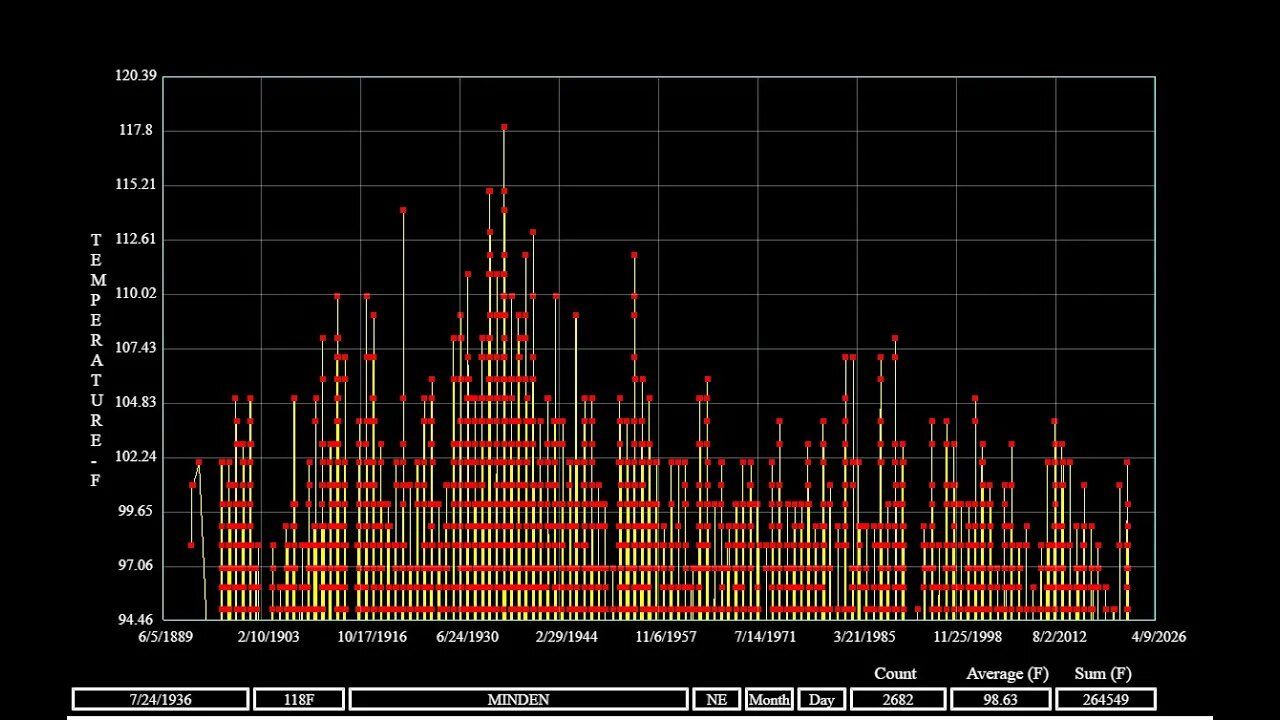Screen dimensions: 1280x720
Task: Click the MINDEN station name field
Action: pos(518,700)
